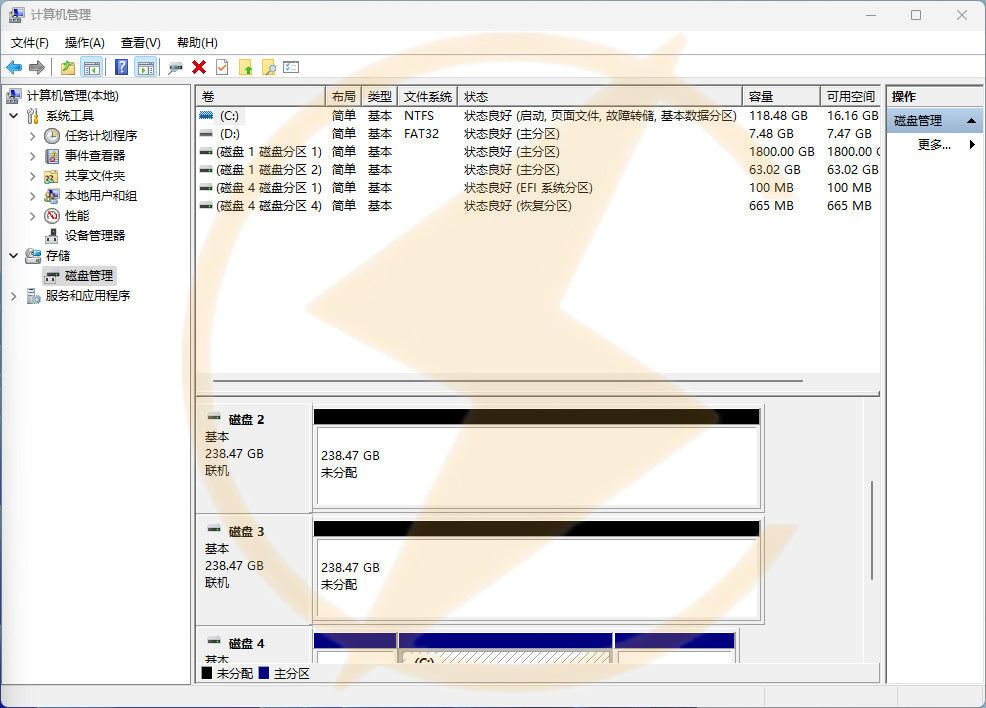Expand the 任务计划程序 node
This screenshot has width=986, height=708.
32,136
